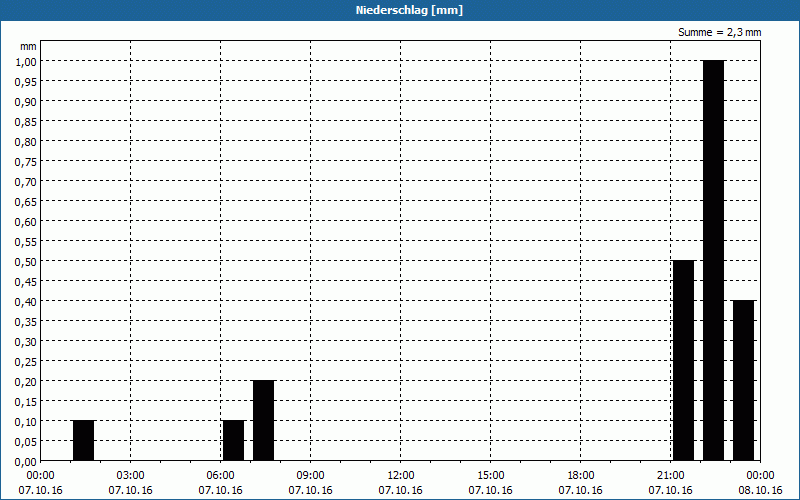Click the tallest bar reaching 1,00 mm
This screenshot has height=500, width=800.
point(713,261)
